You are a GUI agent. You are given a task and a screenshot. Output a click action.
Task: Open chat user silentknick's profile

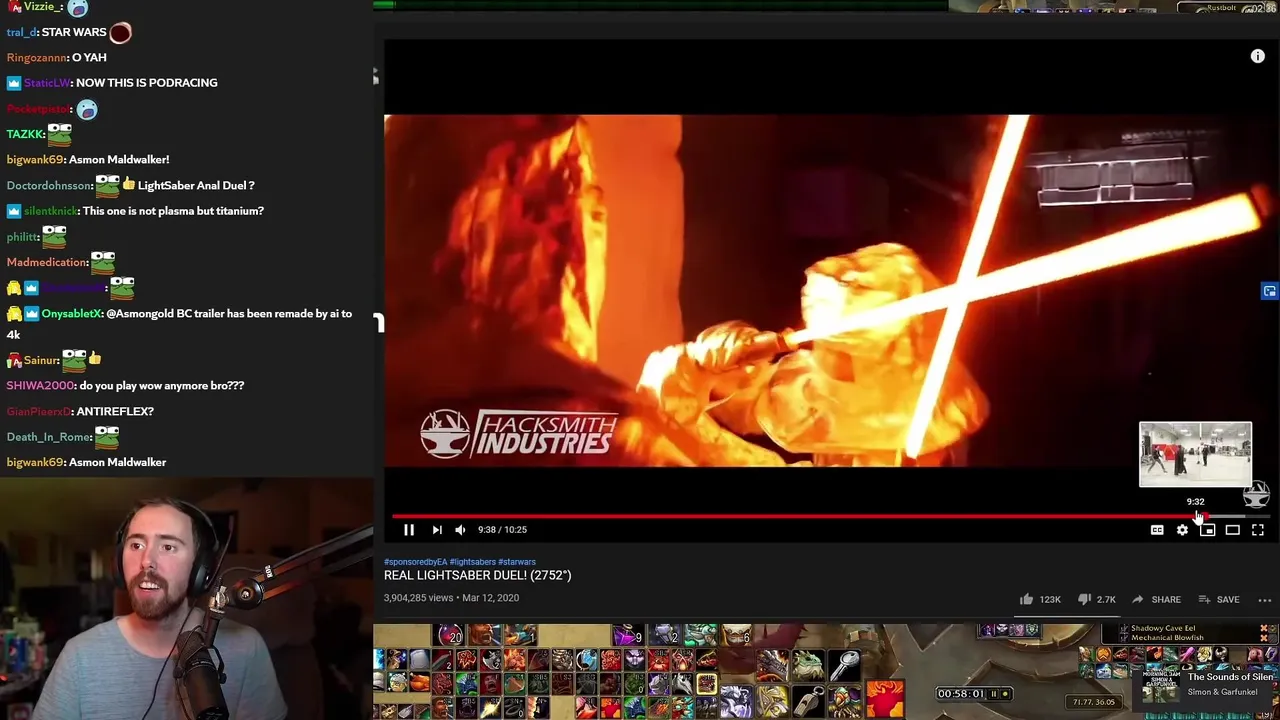click(x=50, y=211)
